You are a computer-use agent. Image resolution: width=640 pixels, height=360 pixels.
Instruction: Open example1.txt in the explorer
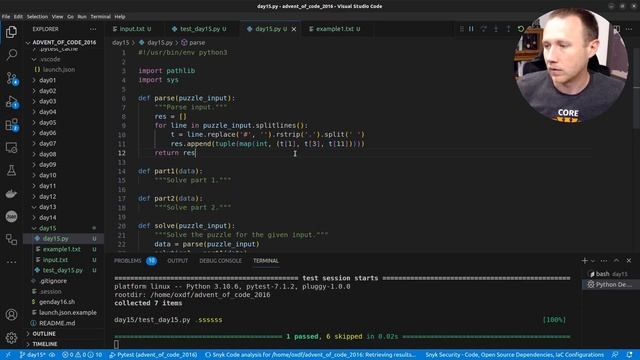coord(61,249)
